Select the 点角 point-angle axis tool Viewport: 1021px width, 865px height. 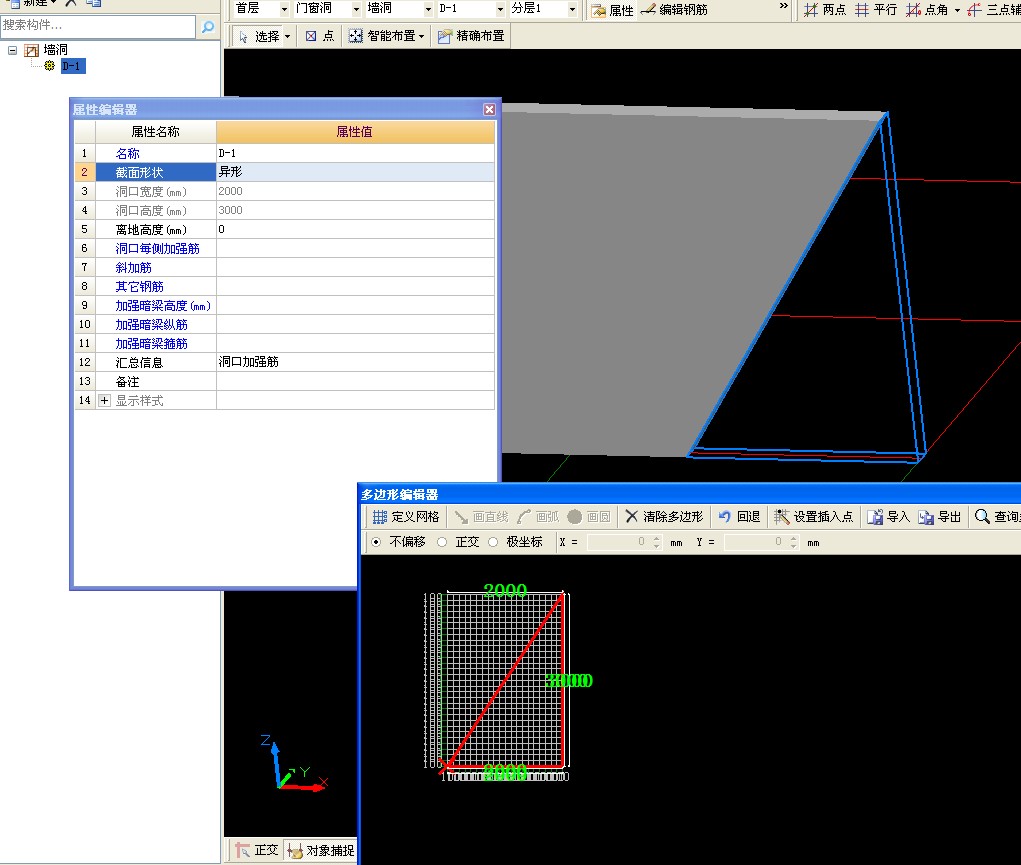927,10
